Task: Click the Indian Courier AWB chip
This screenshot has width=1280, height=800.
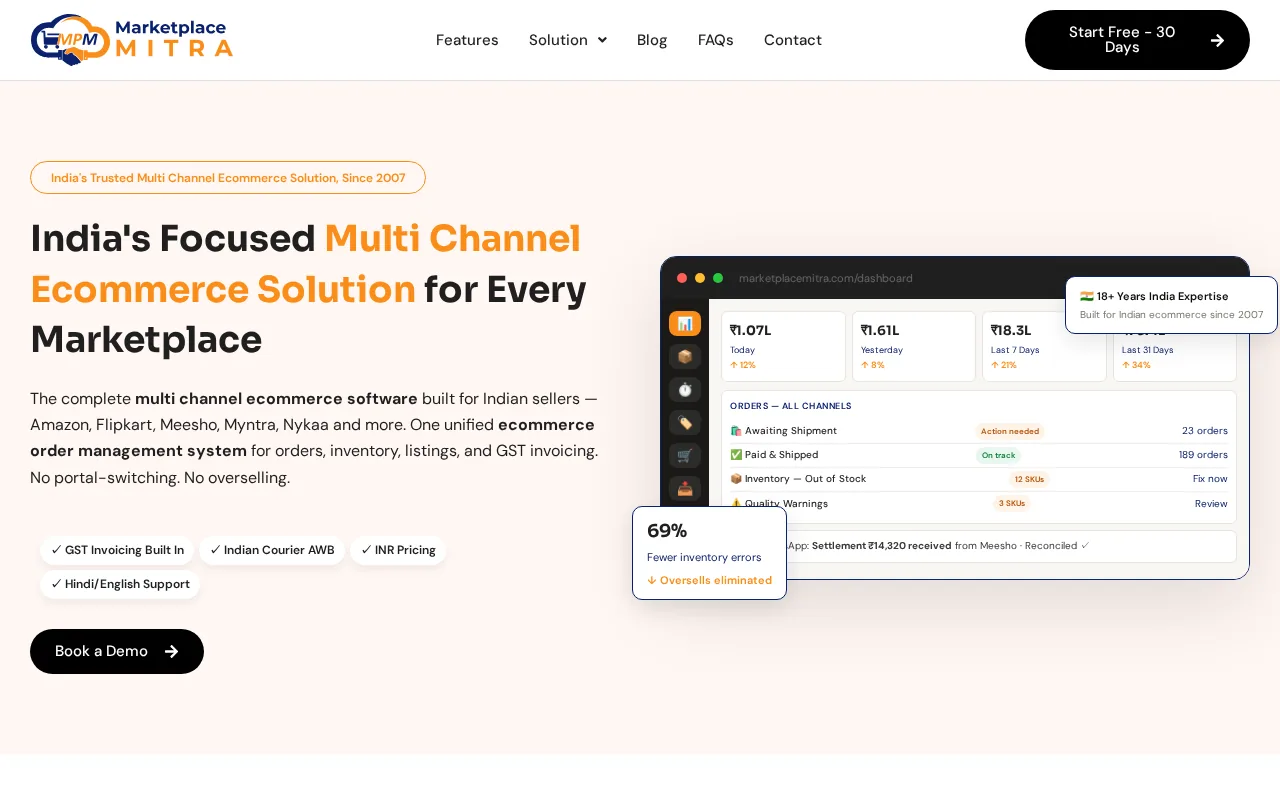Action: (272, 550)
